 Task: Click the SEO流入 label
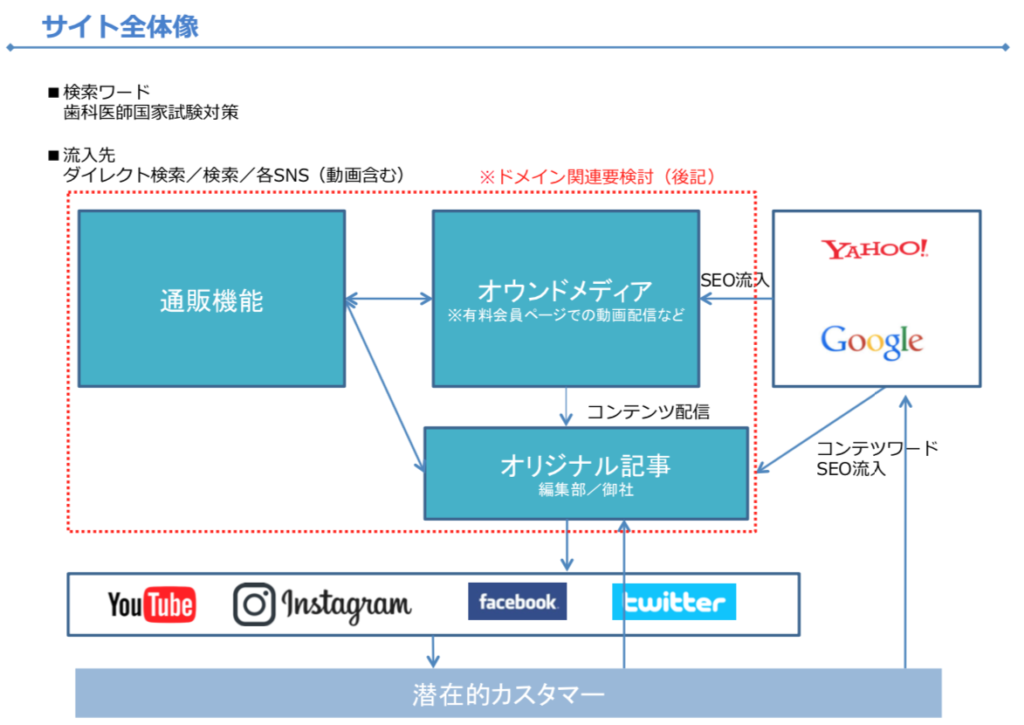click(735, 281)
